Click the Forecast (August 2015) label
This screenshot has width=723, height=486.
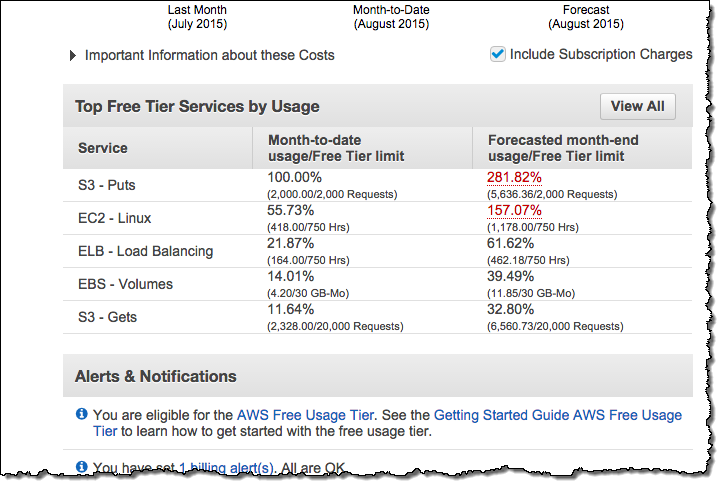(586, 17)
